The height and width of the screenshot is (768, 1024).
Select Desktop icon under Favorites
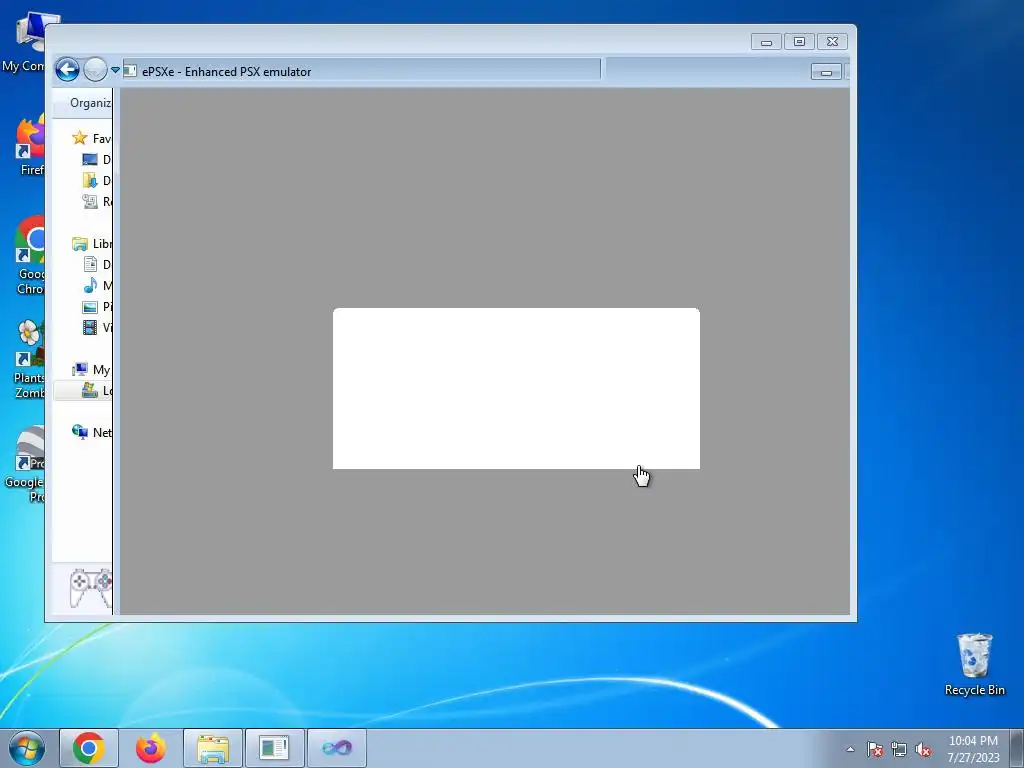(x=90, y=159)
